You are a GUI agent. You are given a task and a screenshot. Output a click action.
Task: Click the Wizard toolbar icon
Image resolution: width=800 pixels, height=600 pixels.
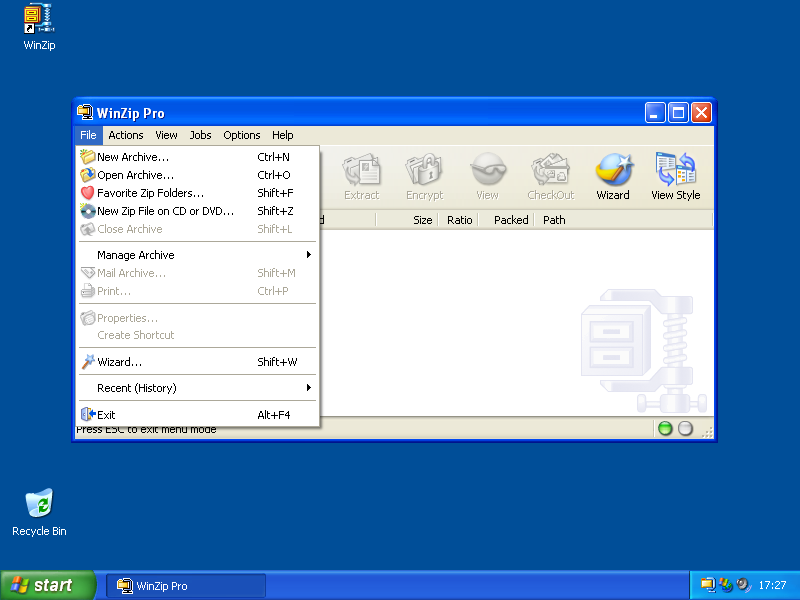pyautogui.click(x=613, y=177)
